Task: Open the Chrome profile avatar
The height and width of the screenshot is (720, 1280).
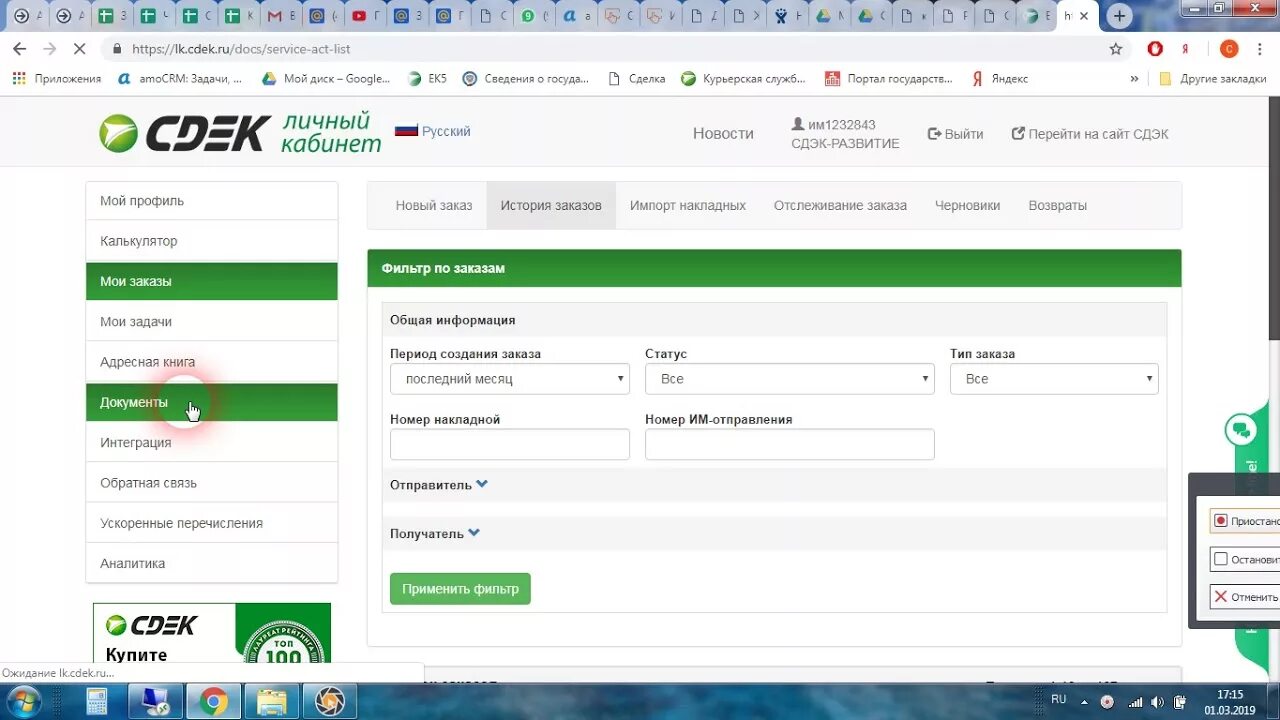Action: click(1229, 48)
